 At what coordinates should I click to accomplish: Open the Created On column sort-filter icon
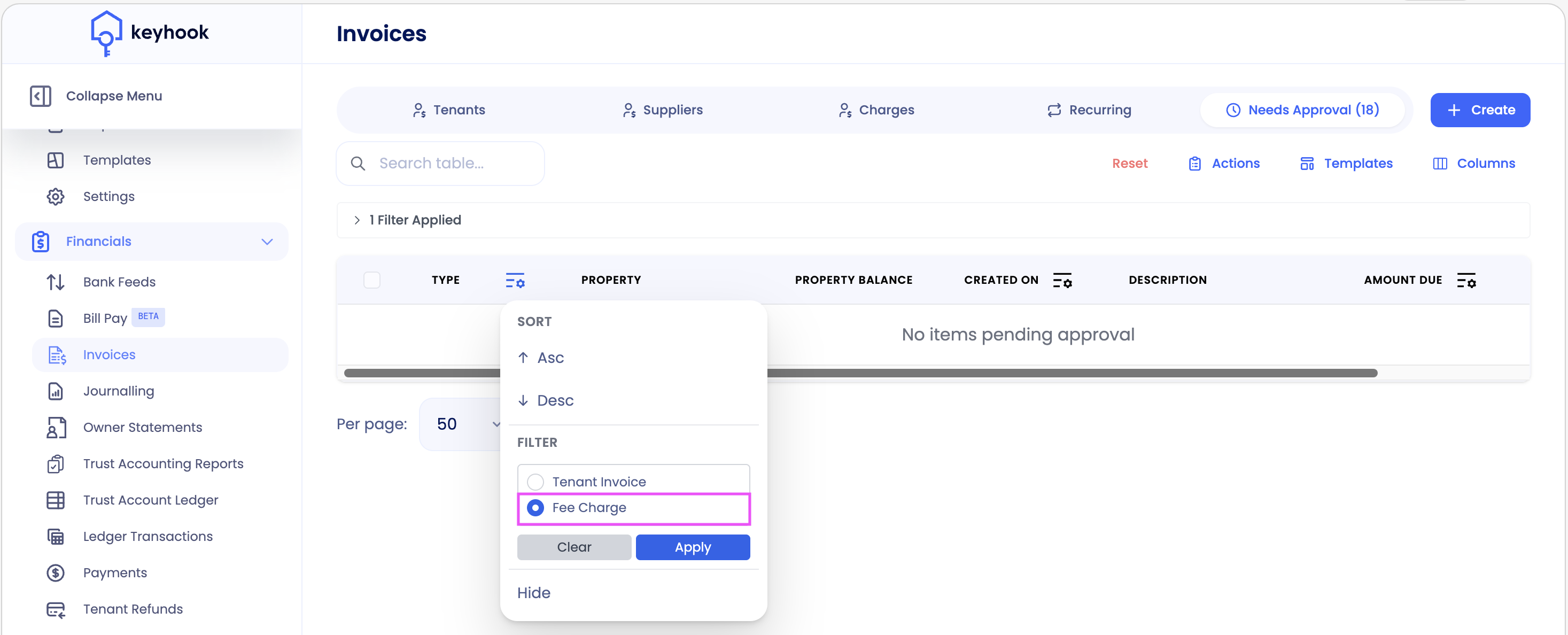pyautogui.click(x=1062, y=280)
